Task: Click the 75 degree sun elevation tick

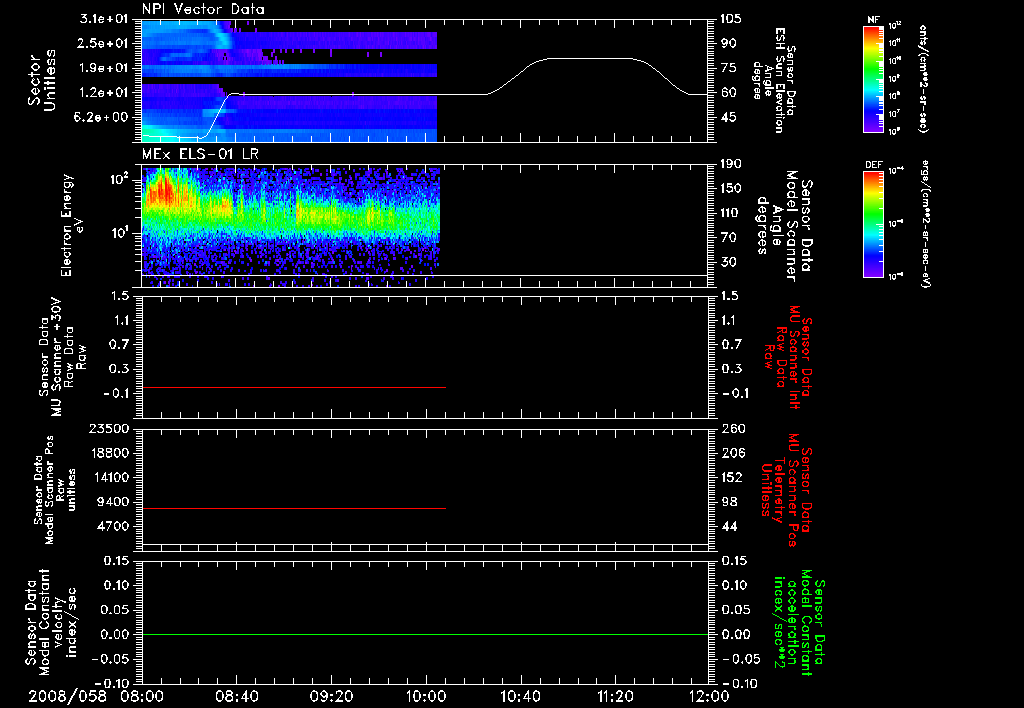Action: pyautogui.click(x=728, y=68)
